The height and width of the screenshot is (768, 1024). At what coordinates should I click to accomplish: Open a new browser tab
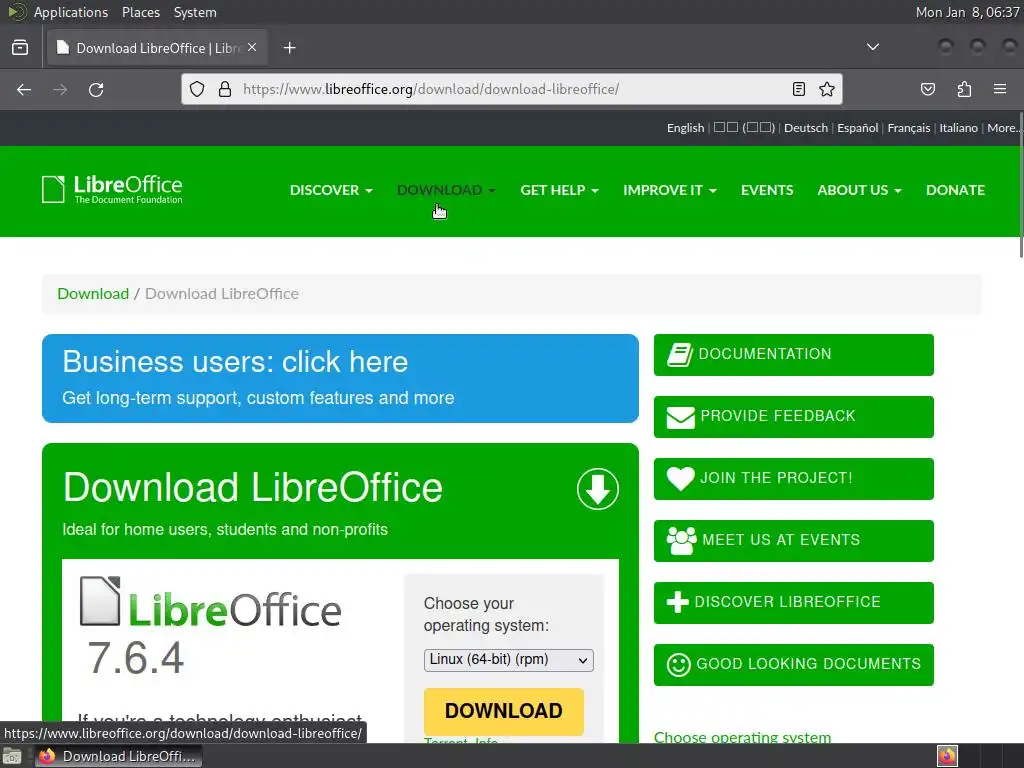pos(289,48)
